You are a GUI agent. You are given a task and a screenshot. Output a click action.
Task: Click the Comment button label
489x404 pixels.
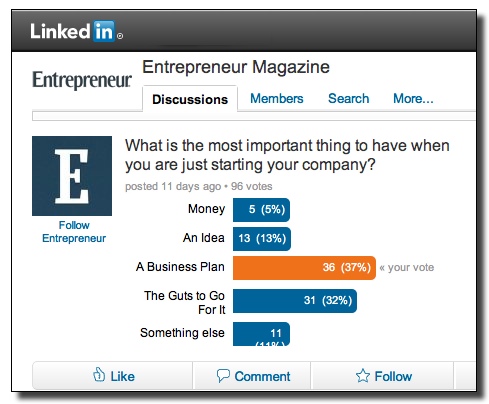262,376
